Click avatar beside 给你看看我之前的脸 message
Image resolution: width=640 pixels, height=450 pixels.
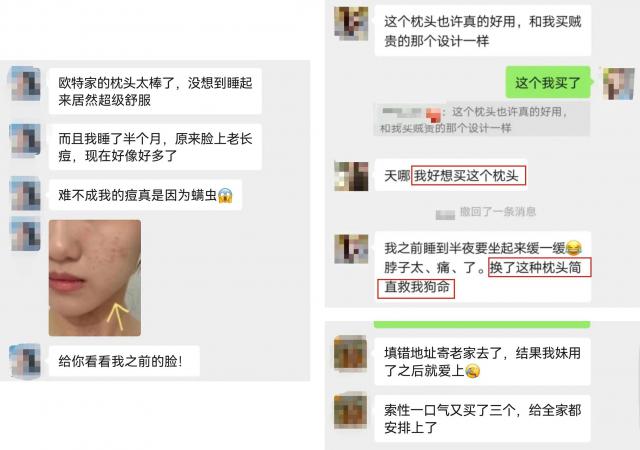point(25,361)
